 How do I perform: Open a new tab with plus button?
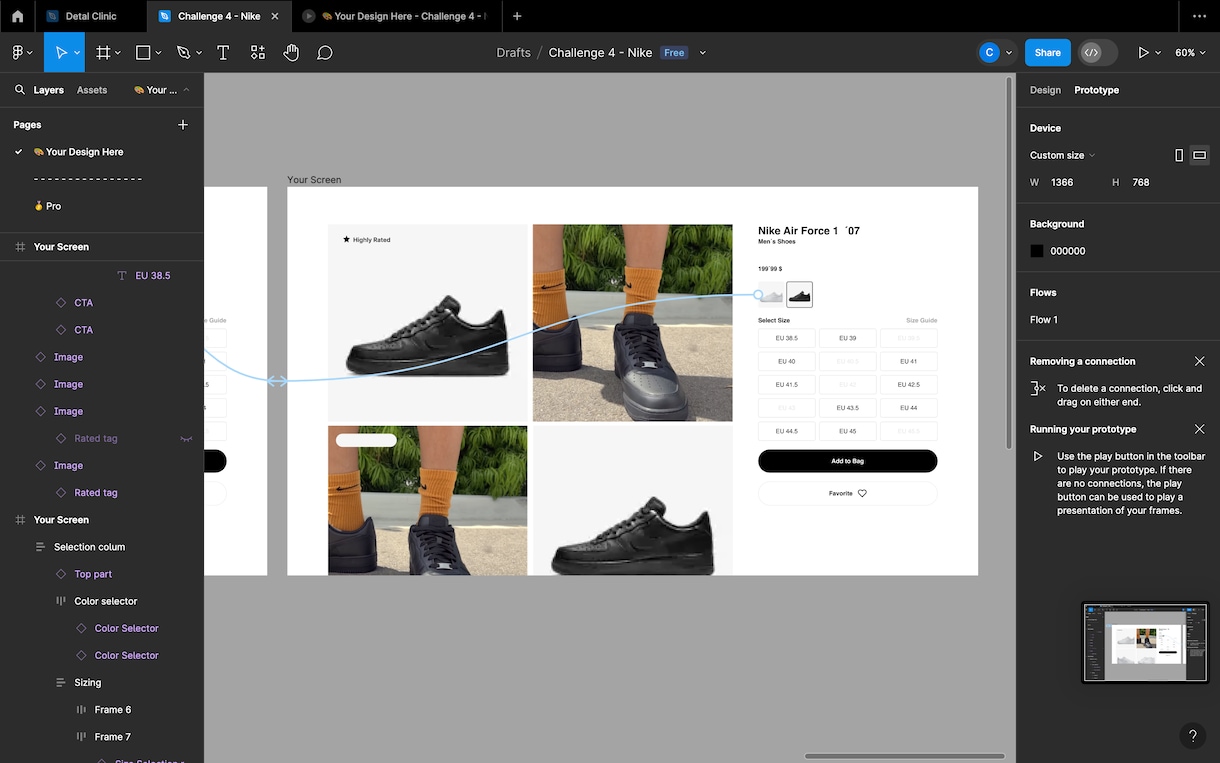coord(517,16)
